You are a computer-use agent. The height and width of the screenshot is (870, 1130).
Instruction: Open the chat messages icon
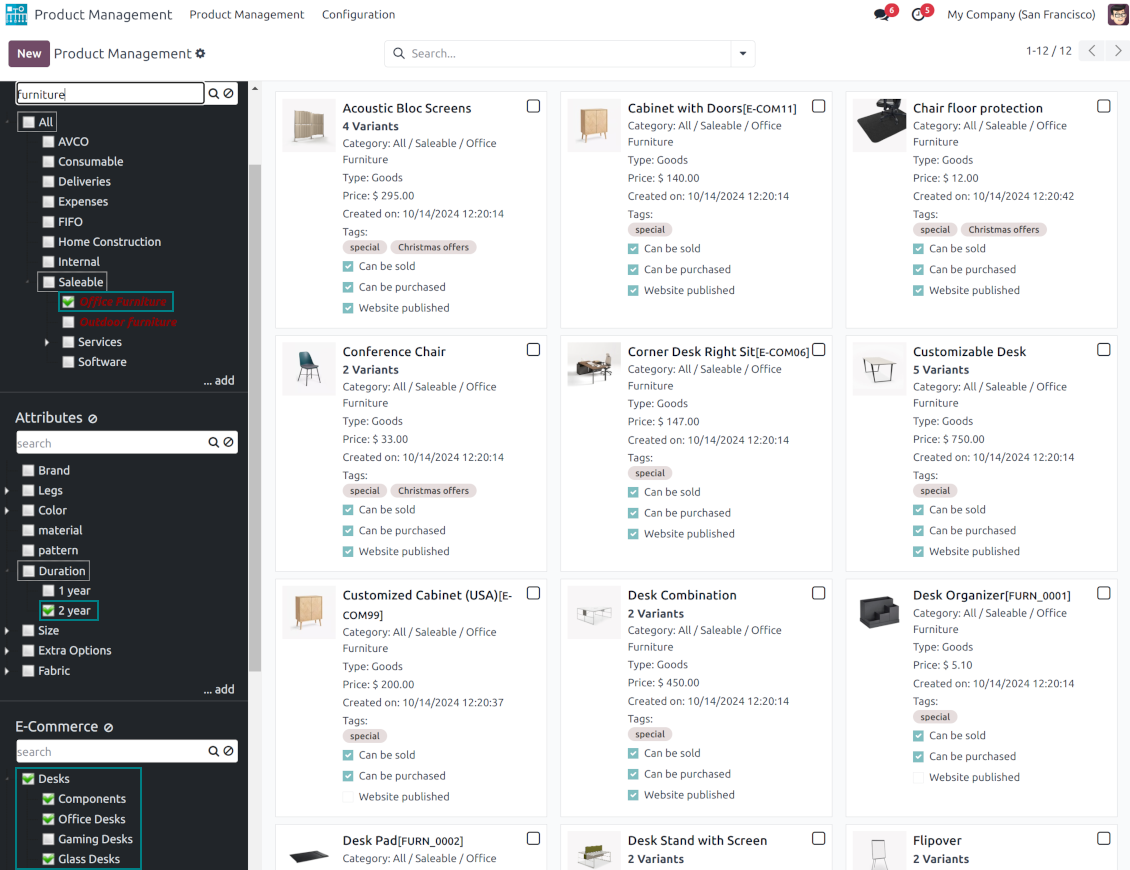tap(881, 15)
